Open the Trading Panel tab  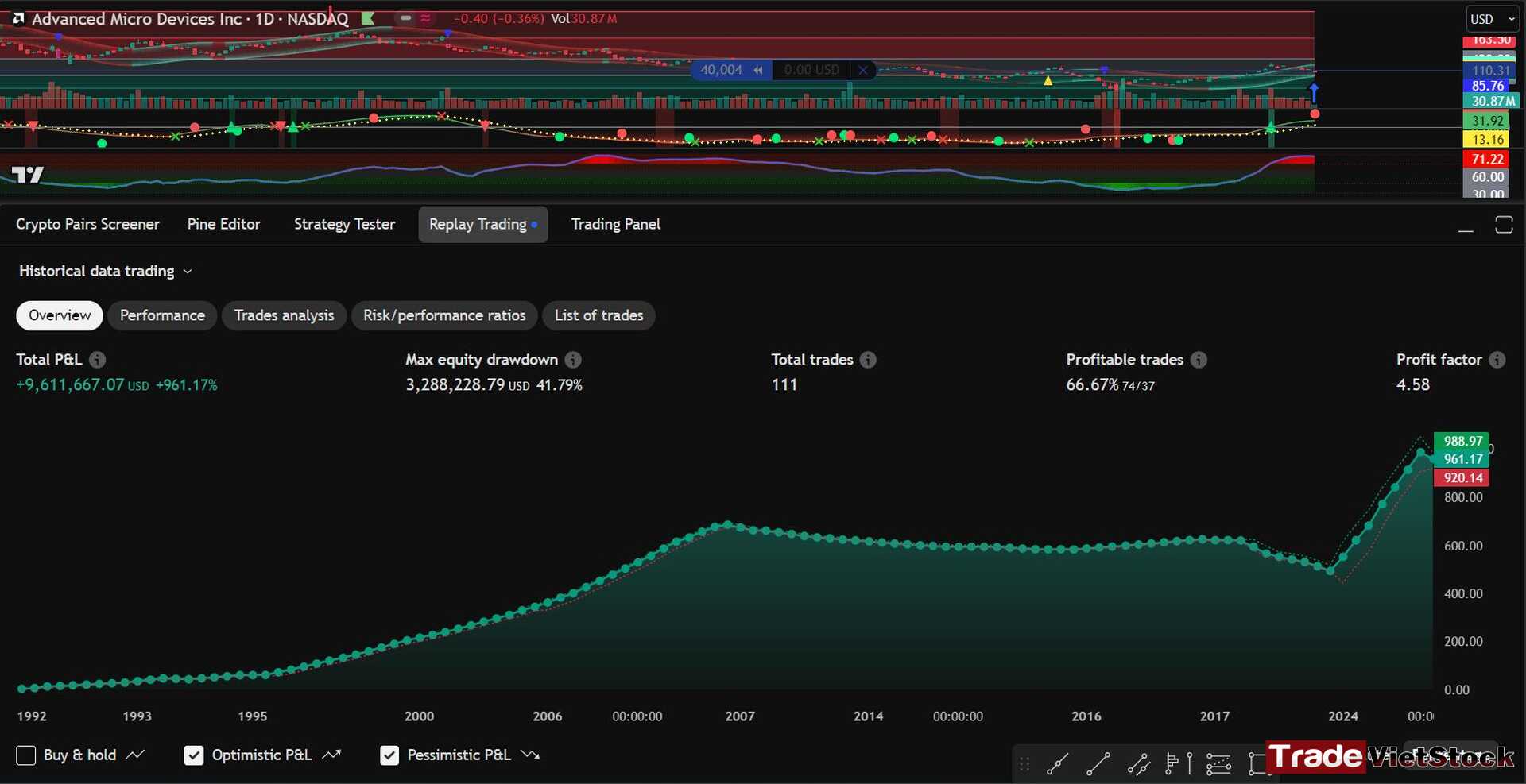tap(616, 224)
